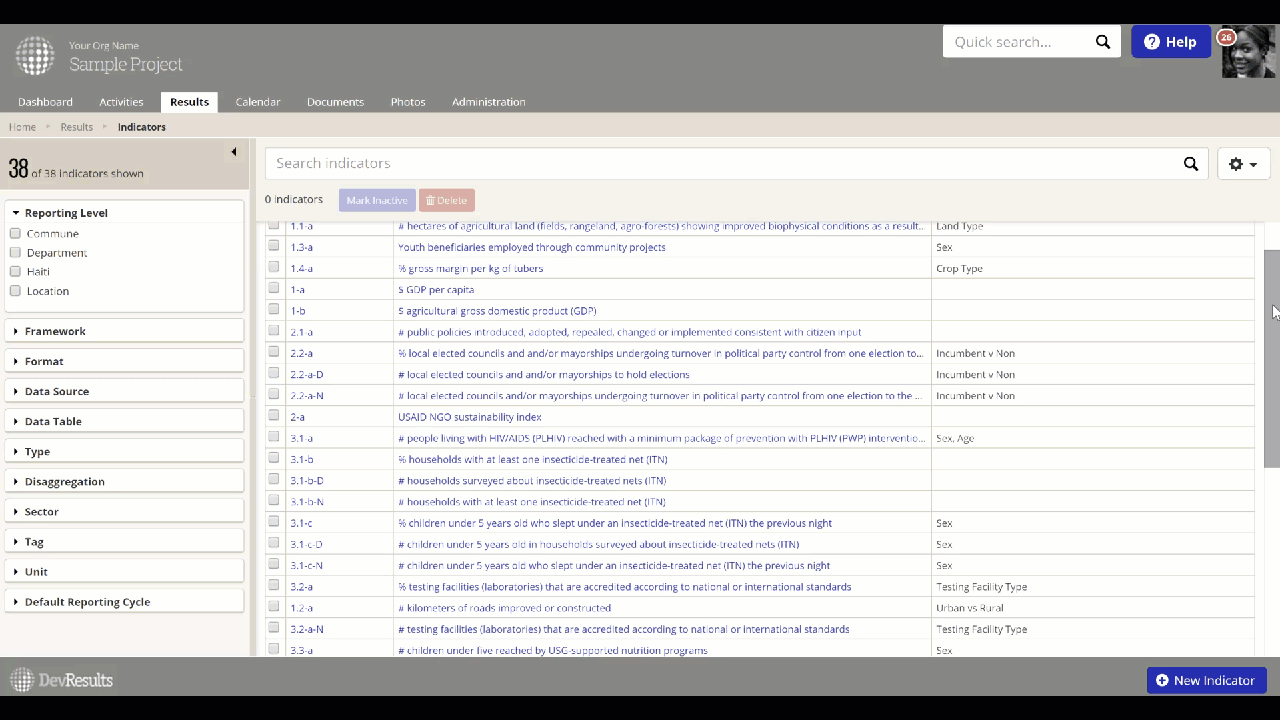This screenshot has width=1280, height=720.
Task: Open '# kilometers of roads improved or constructed'
Action: pyautogui.click(x=505, y=608)
